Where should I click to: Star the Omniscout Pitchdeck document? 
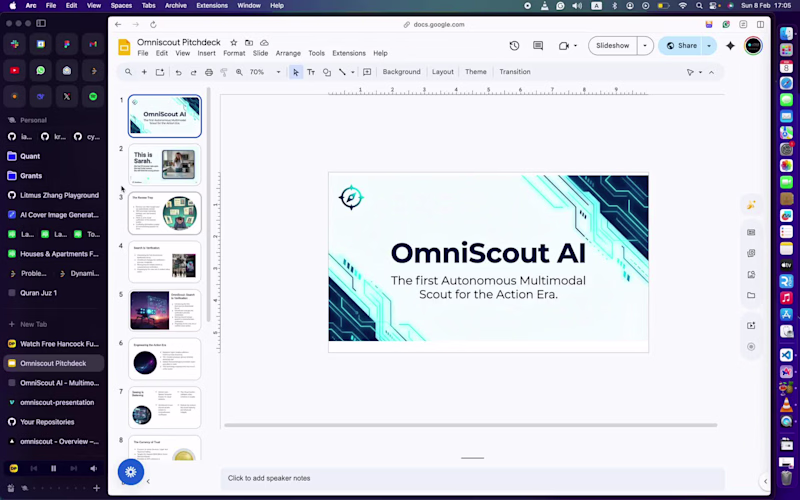(x=233, y=42)
